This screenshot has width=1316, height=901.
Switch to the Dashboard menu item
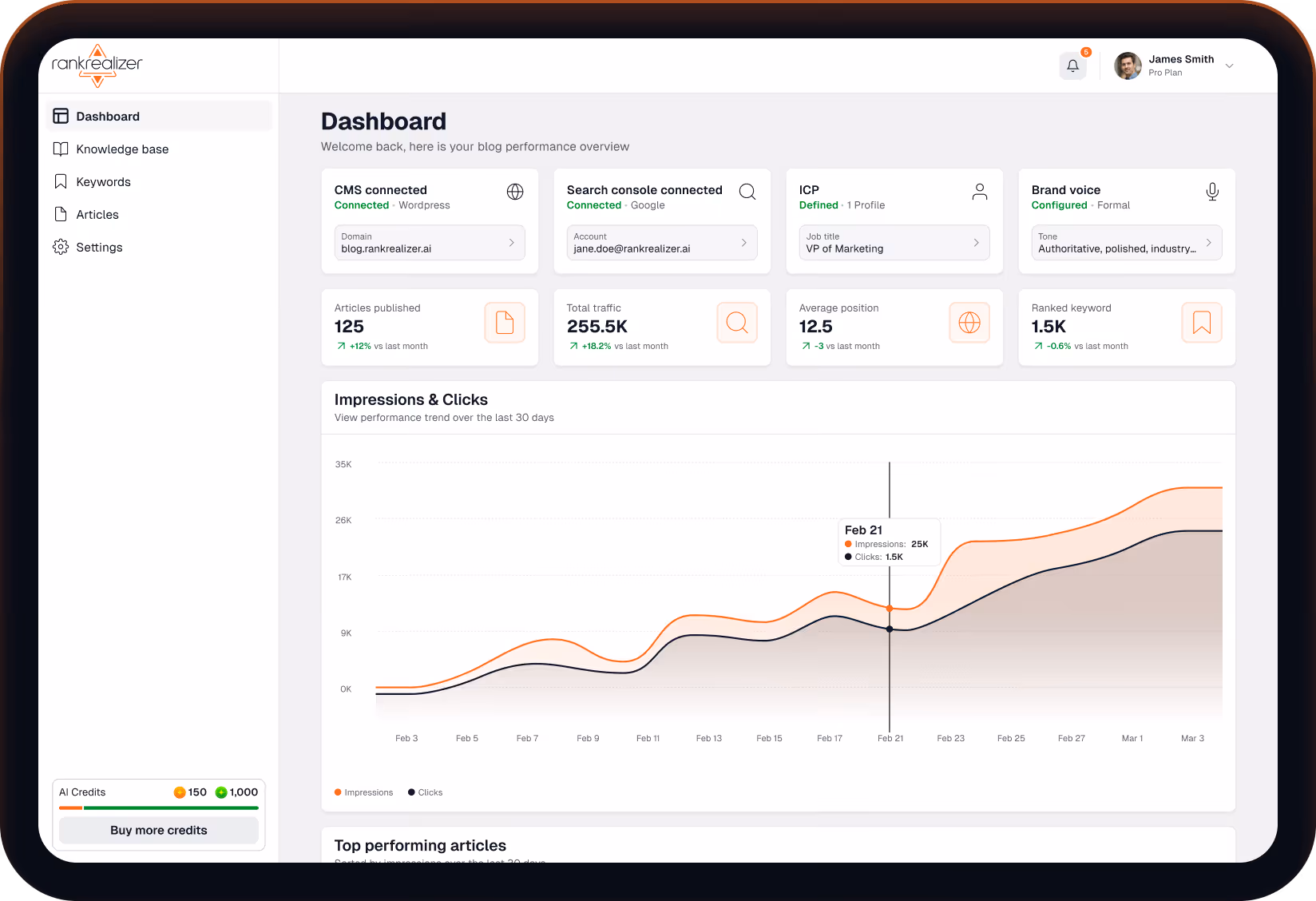[108, 116]
